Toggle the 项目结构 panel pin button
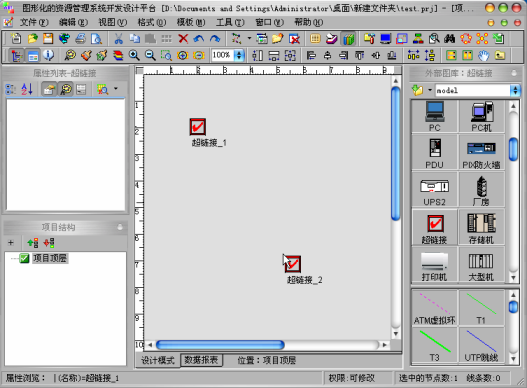 120,227
